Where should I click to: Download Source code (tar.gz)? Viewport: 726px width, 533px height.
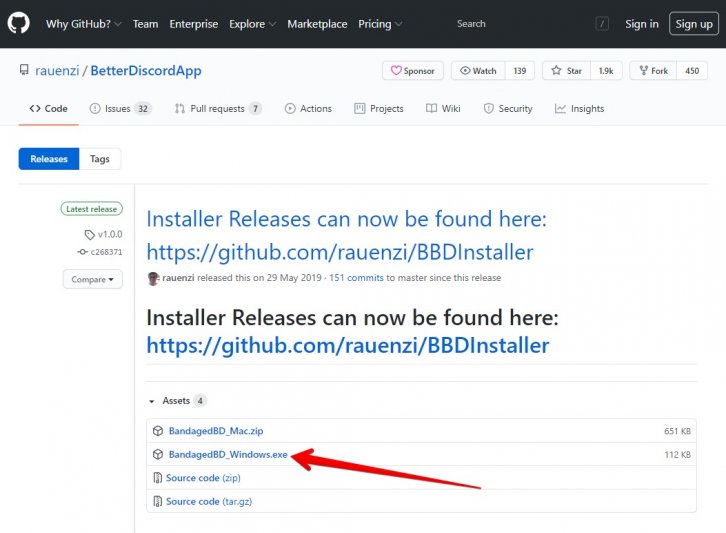pos(209,502)
